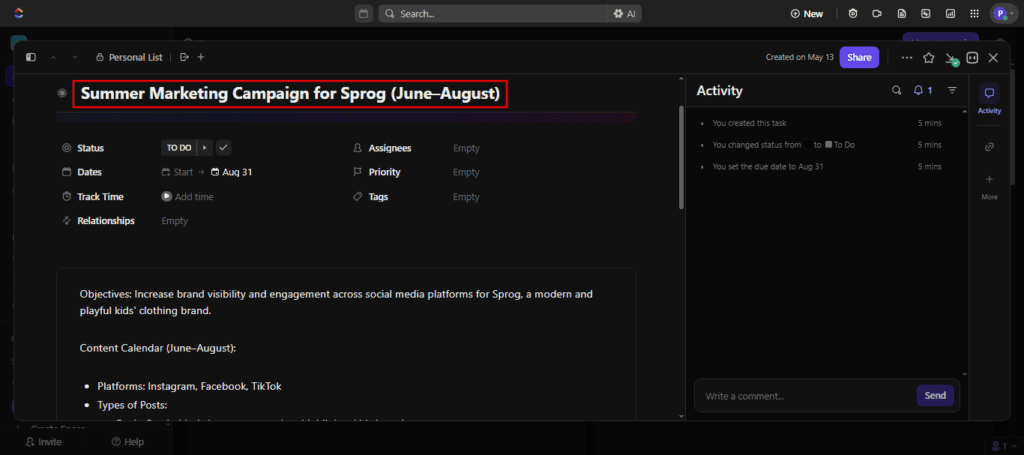This screenshot has width=1024, height=455.
Task: Open the More option in right sidebar
Action: pyautogui.click(x=989, y=186)
